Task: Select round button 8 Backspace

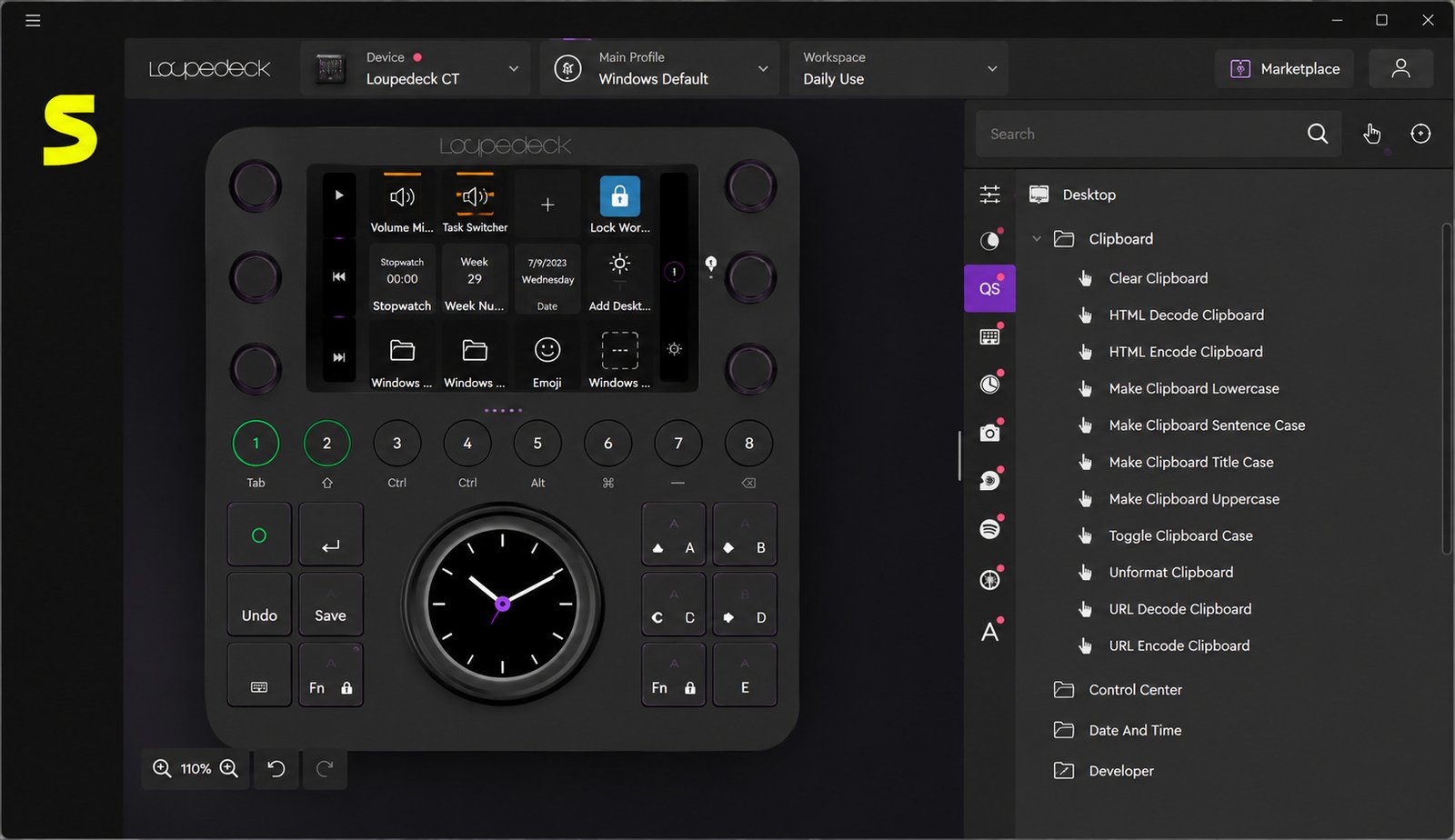Action: [748, 443]
